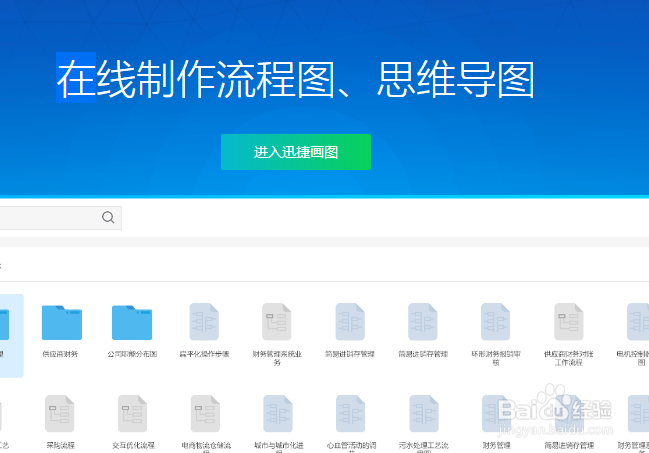
Task: Open the 扁平化操作步骤 mind map file
Action: click(x=204, y=331)
